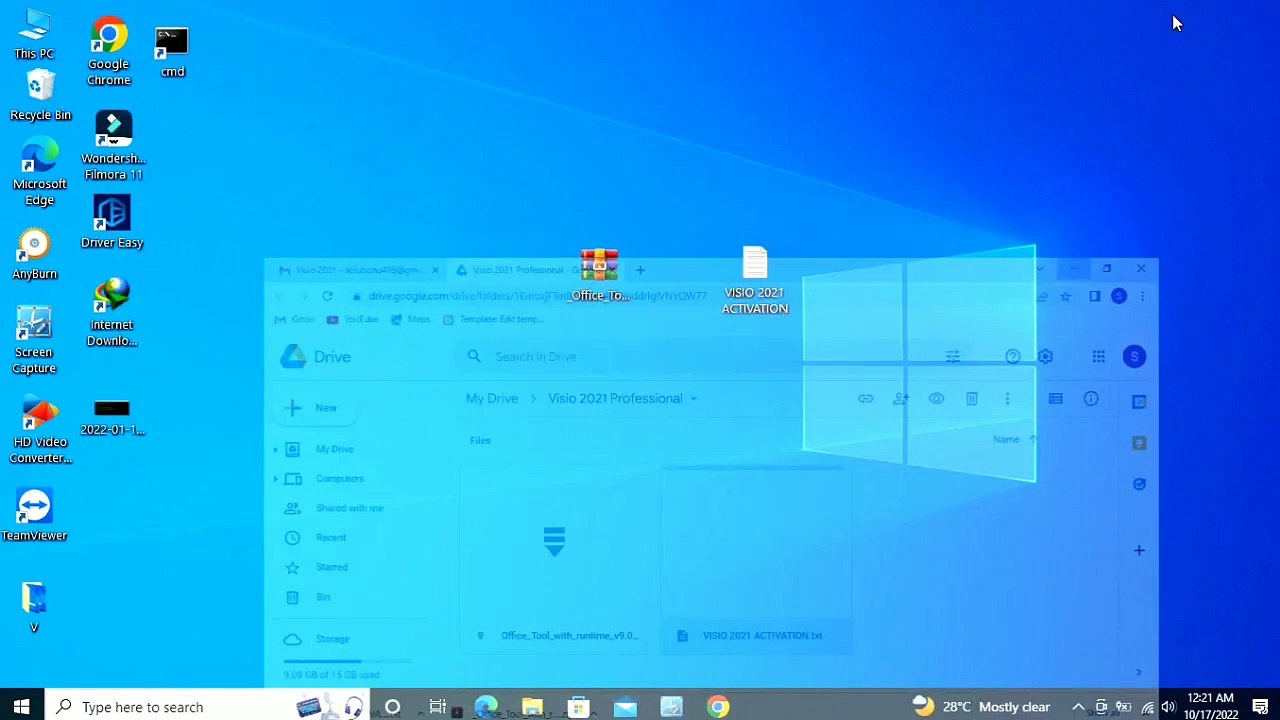Select the AnyBurn desktop shortcut
Image resolution: width=1280 pixels, height=720 pixels.
35,255
